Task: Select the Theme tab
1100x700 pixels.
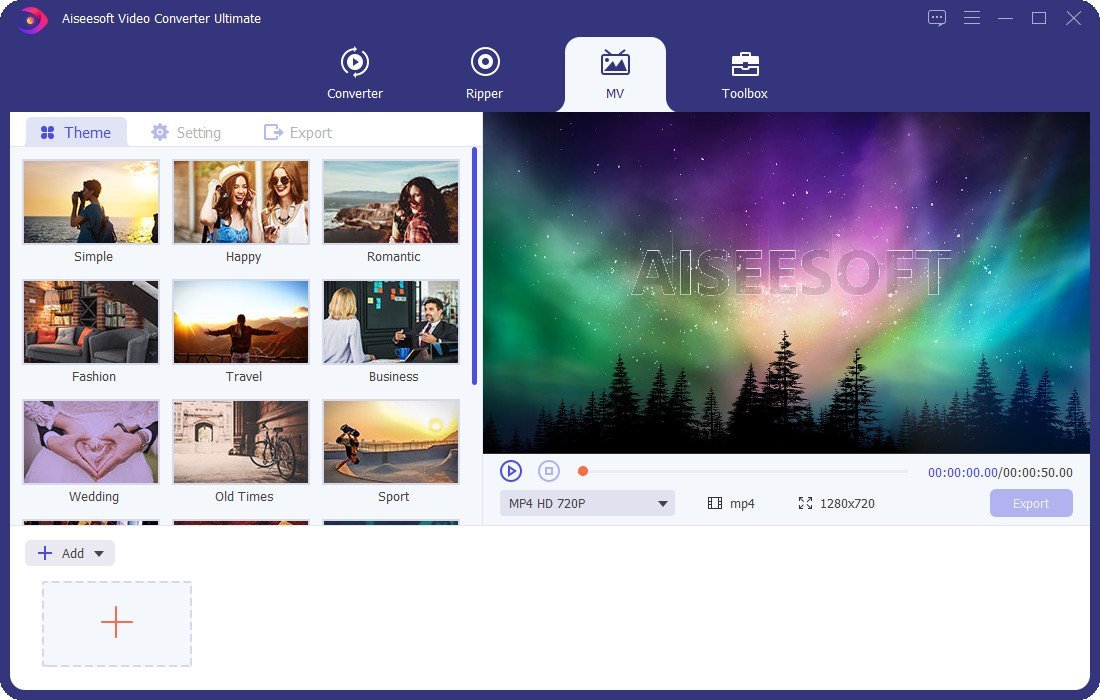Action: pos(76,133)
